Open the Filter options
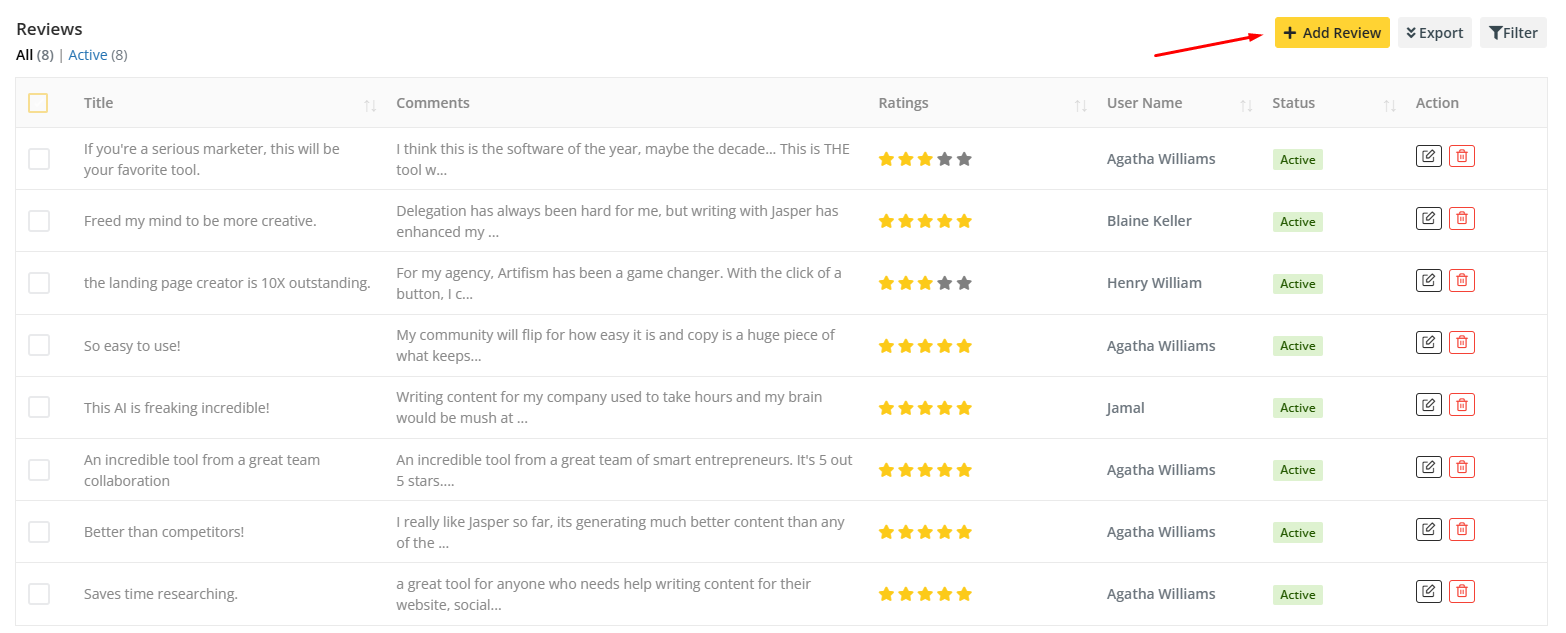This screenshot has width=1566, height=633. coord(1513,33)
